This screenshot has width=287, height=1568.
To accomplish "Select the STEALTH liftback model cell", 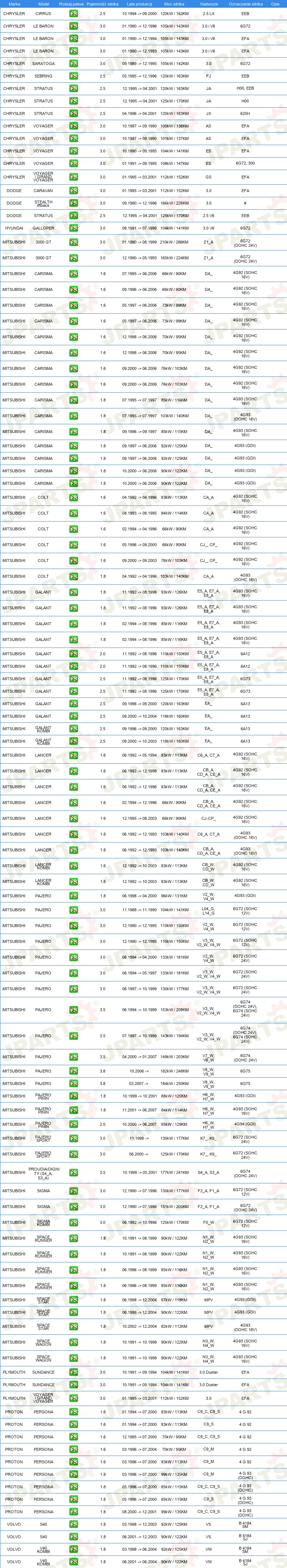I will pyautogui.click(x=43, y=203).
